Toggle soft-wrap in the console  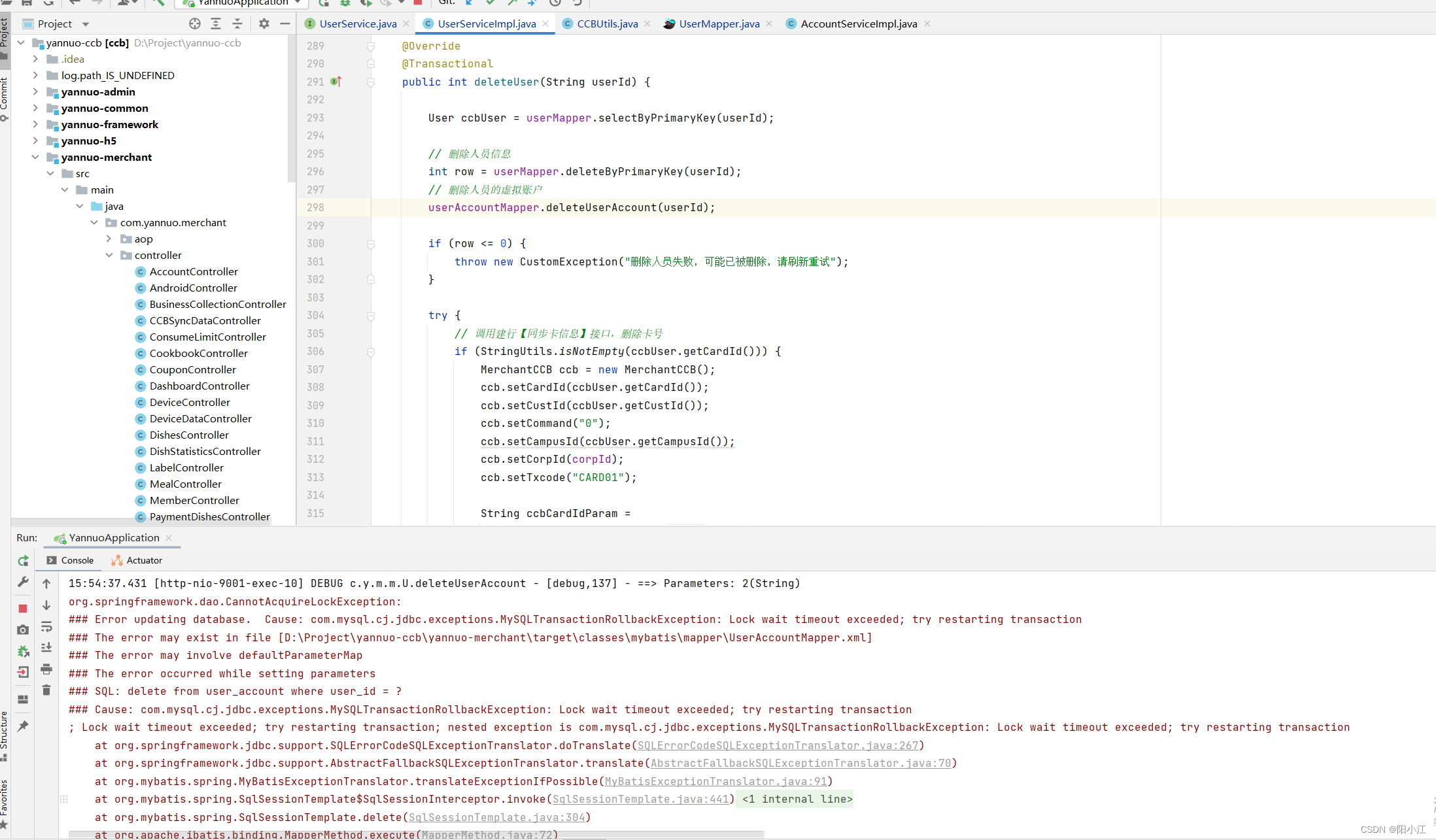coord(46,627)
